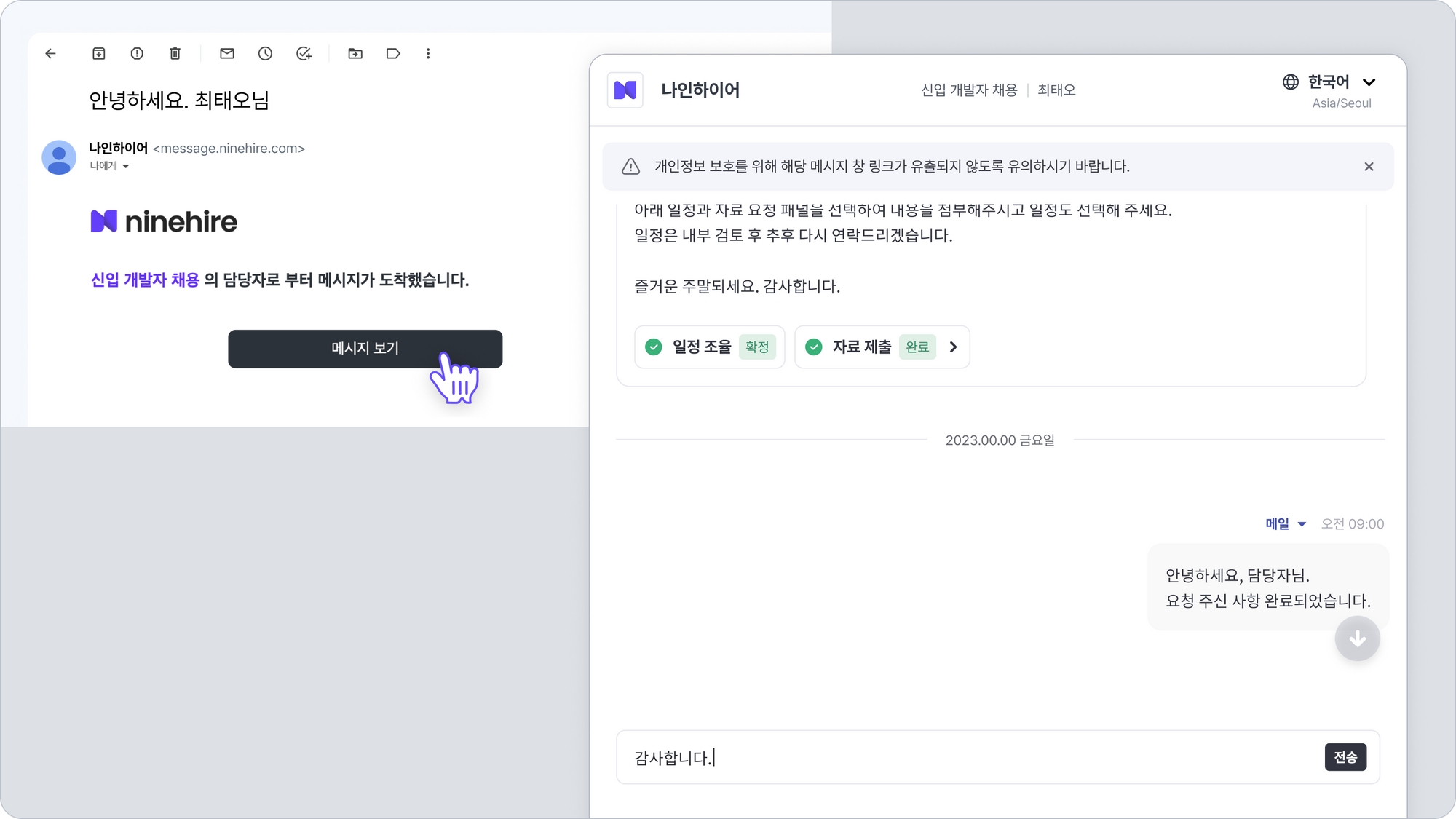1456x819 pixels.
Task: Delete the email with trash icon
Action: [175, 53]
